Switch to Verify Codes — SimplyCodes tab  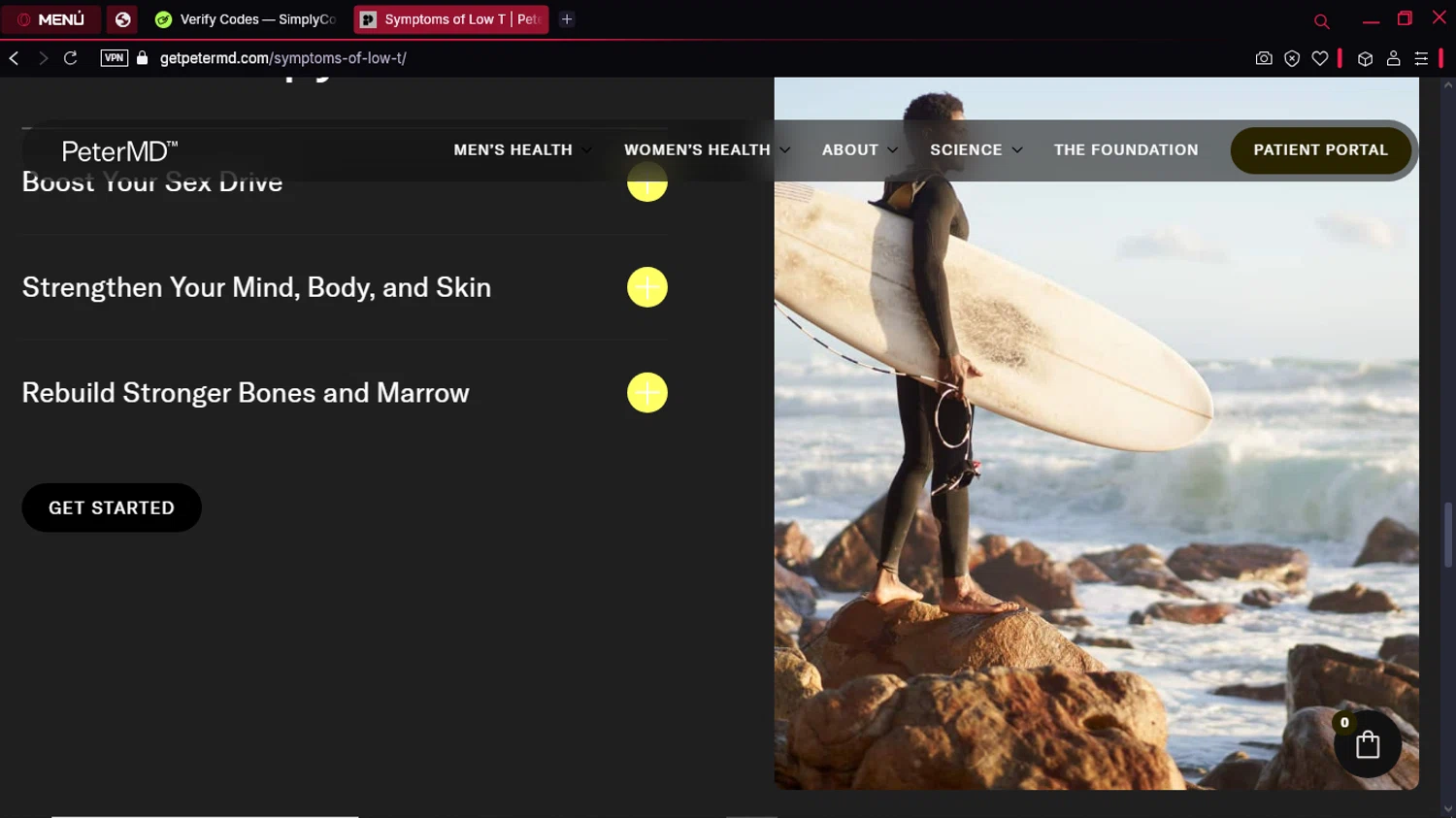[246, 19]
